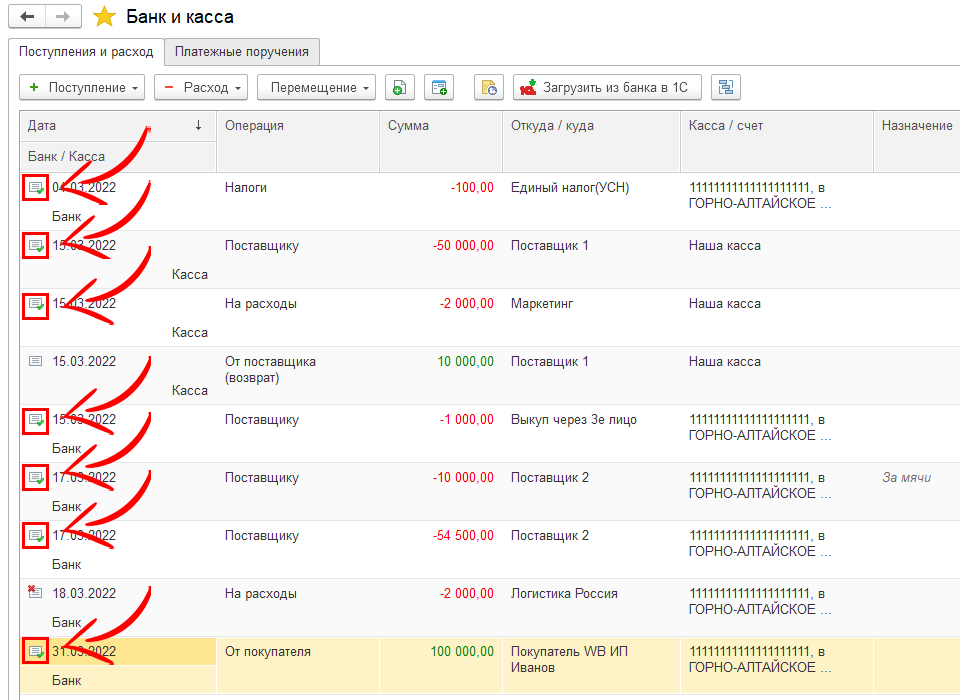Click the create-based-on icon in the toolbar
The height and width of the screenshot is (700, 960).
[x=439, y=88]
